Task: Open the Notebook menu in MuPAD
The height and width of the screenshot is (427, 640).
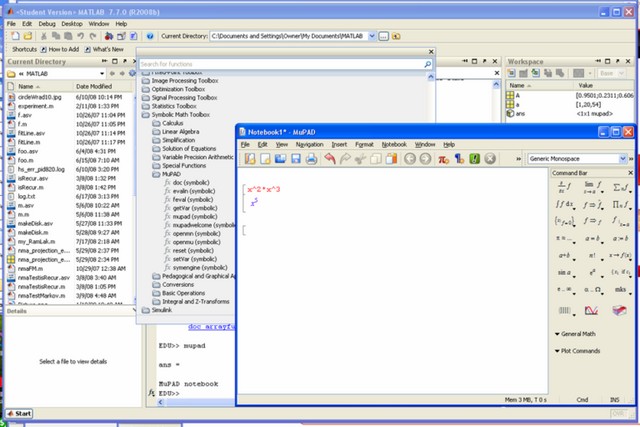Action: [x=394, y=145]
